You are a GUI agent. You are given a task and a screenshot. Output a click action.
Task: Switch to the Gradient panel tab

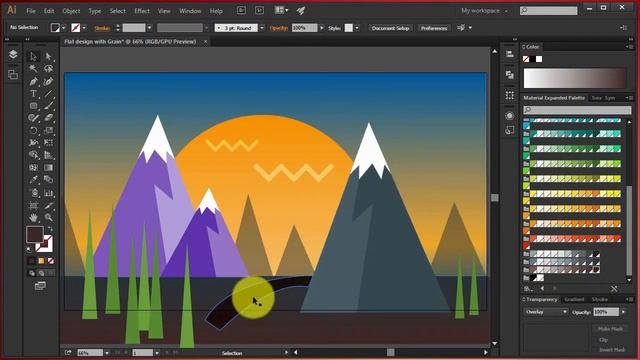pos(574,300)
